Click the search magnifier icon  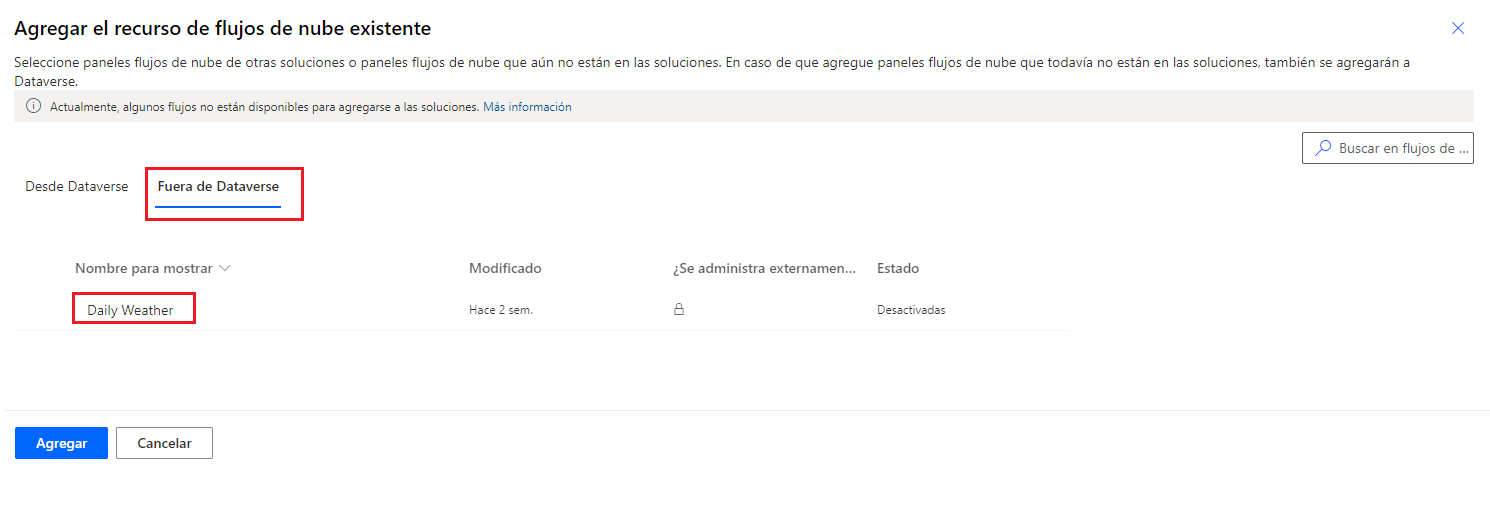point(1323,148)
